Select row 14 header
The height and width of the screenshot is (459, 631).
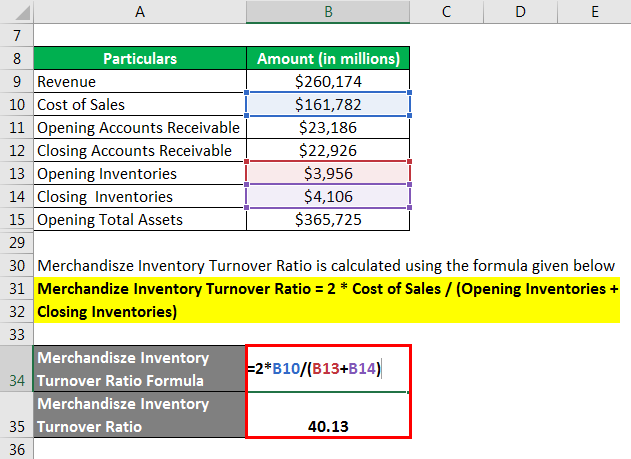[16, 196]
